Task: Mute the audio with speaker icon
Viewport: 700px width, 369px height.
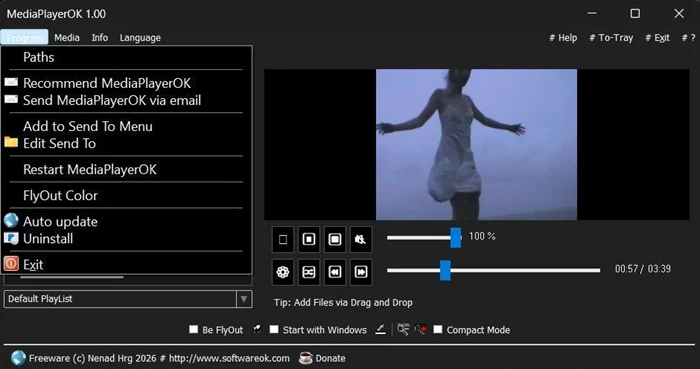Action: coord(361,240)
